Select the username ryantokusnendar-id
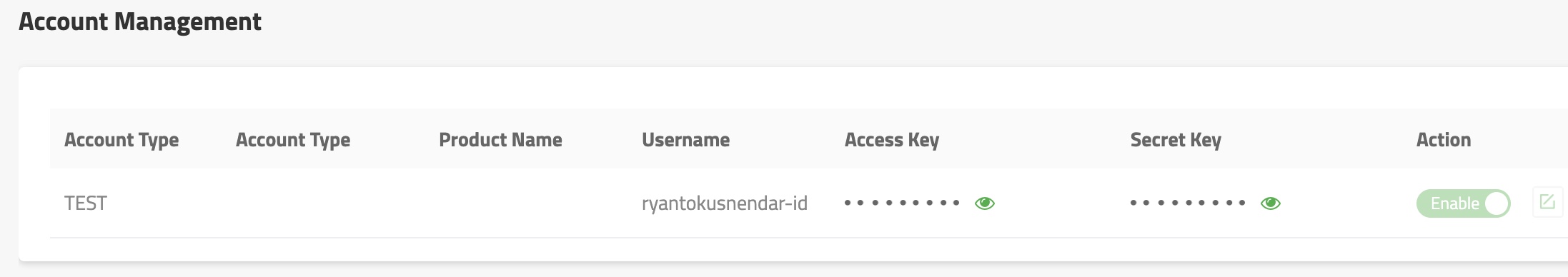The width and height of the screenshot is (1568, 277). click(725, 203)
